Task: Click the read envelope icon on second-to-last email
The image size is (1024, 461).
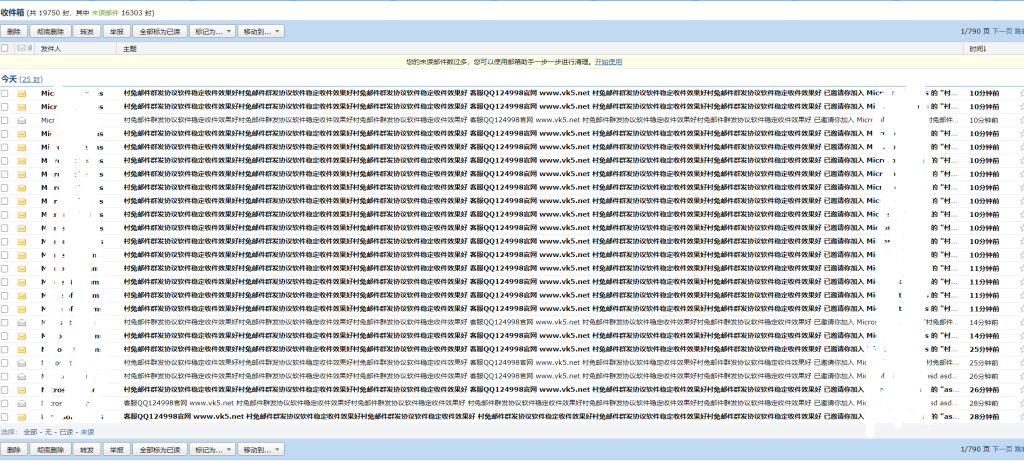Action: (21, 403)
